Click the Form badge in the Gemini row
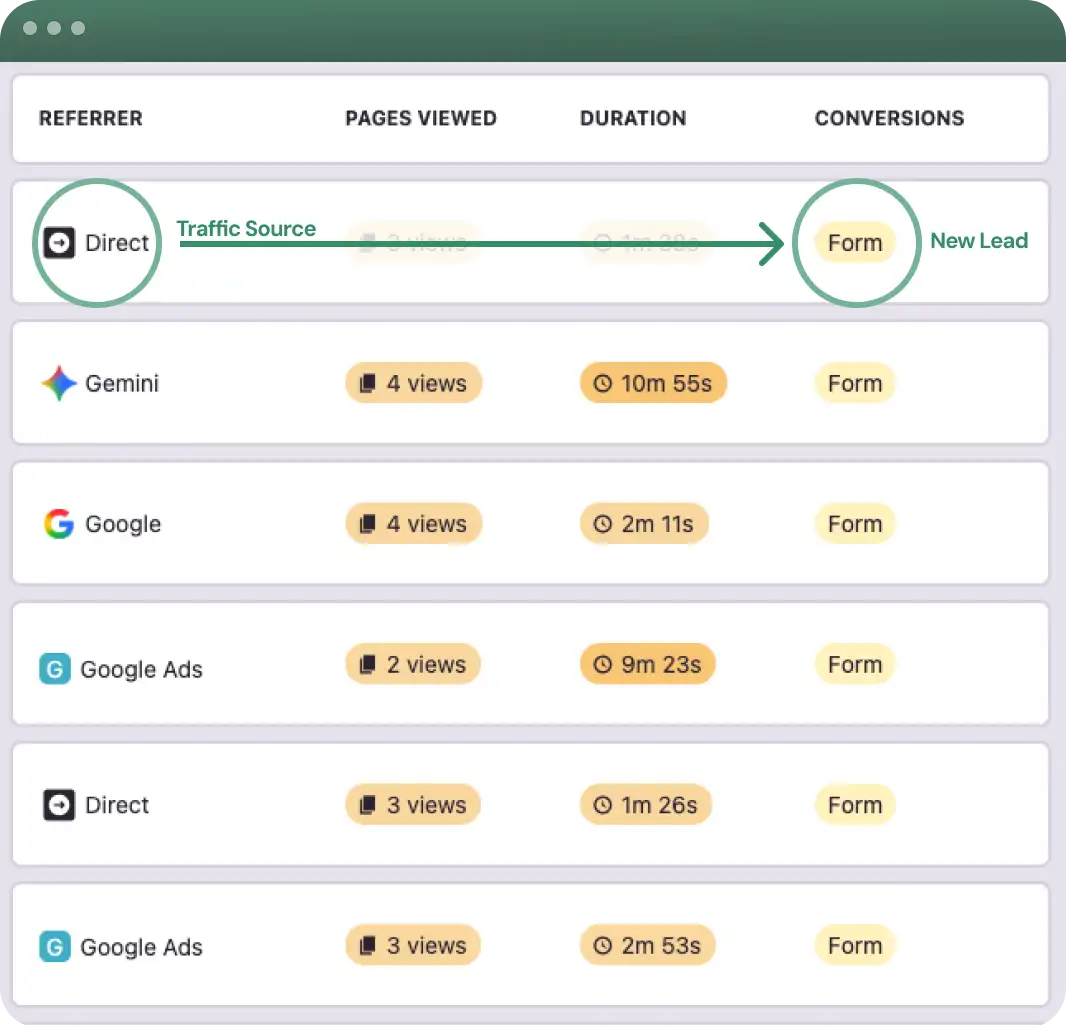The width and height of the screenshot is (1066, 1028). (x=855, y=383)
